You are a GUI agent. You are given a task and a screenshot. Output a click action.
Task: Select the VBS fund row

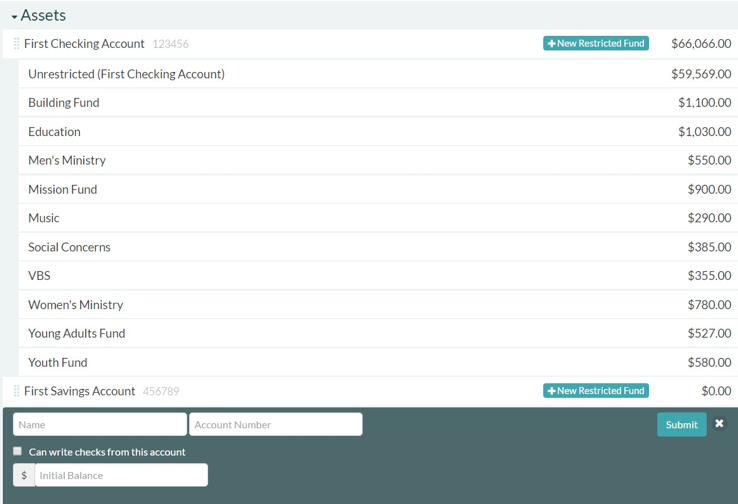click(x=39, y=276)
